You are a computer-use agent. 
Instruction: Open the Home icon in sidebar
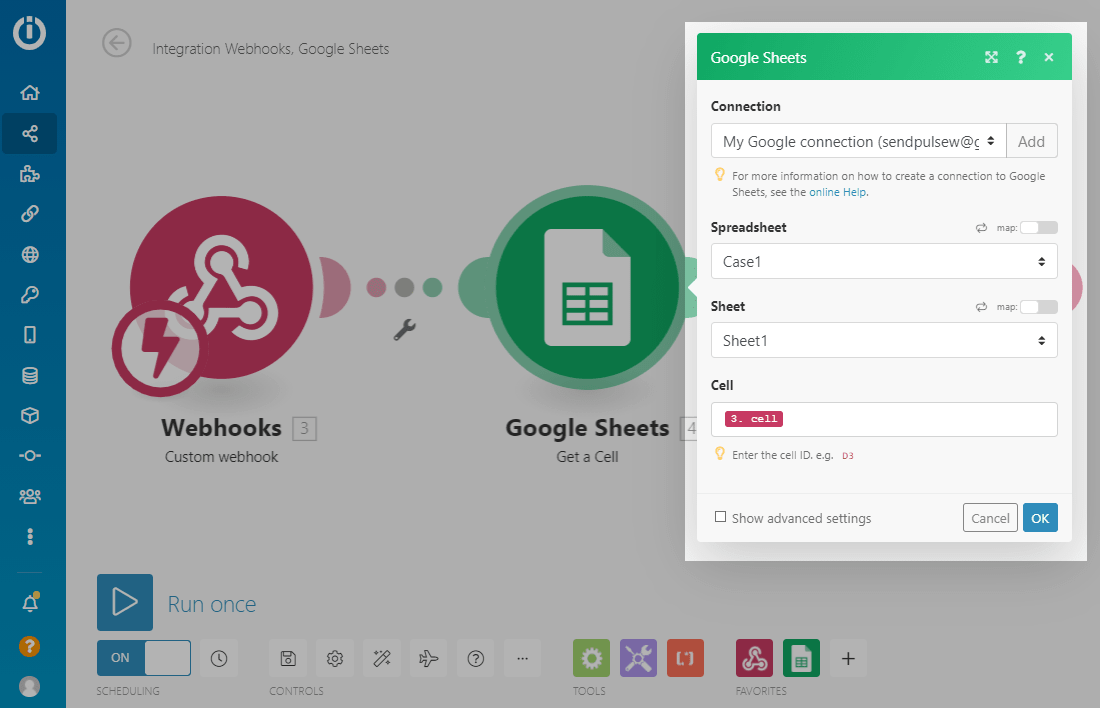(x=29, y=93)
